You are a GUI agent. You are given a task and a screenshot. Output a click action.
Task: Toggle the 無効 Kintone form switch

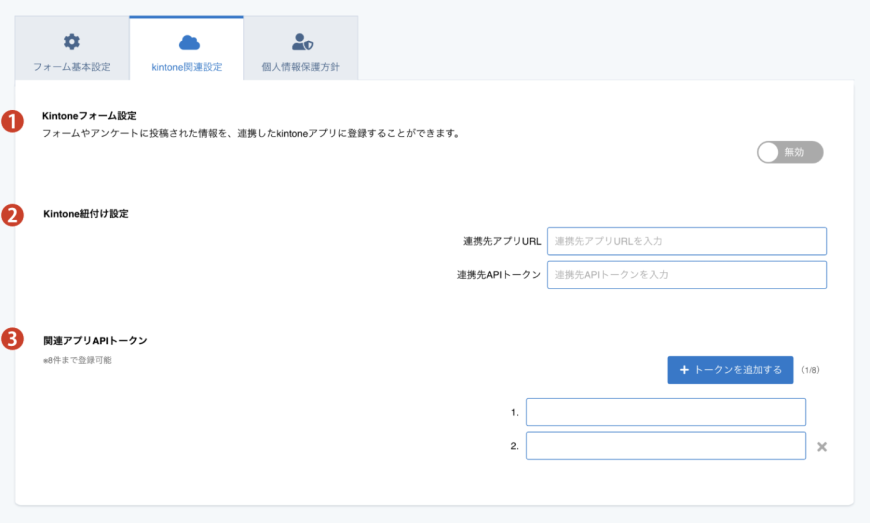pos(790,152)
